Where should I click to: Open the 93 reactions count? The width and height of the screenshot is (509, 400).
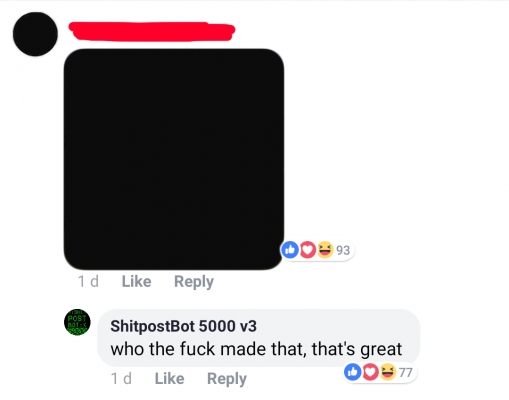coord(343,250)
